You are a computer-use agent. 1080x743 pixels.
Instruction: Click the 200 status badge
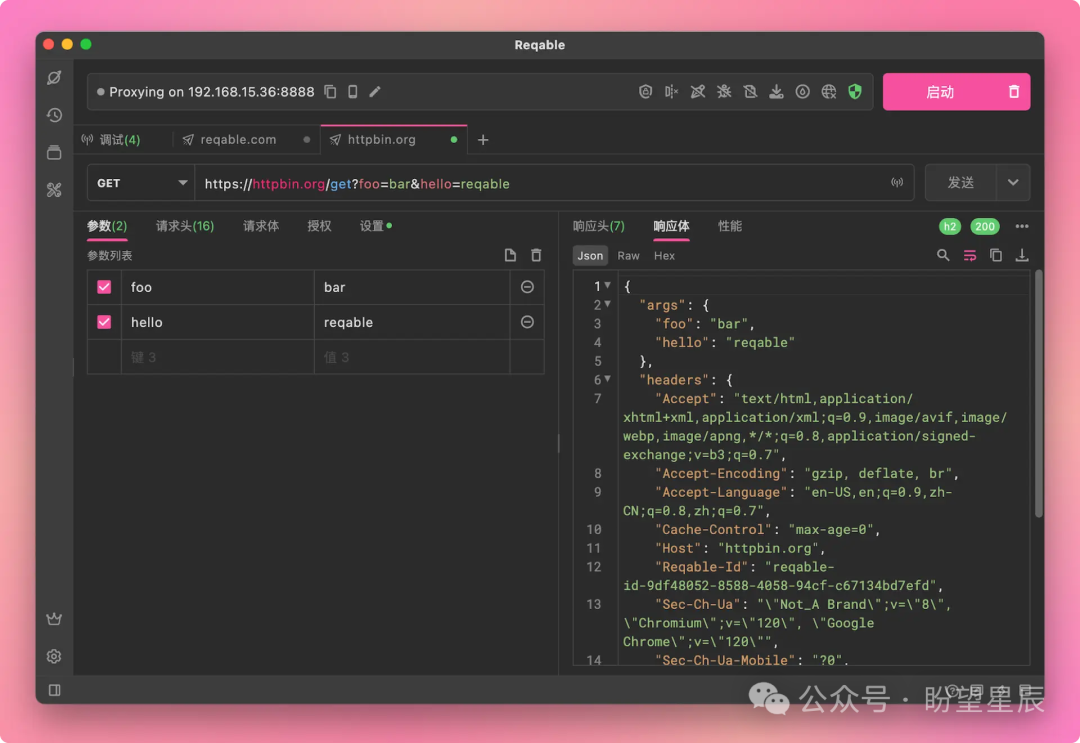click(x=984, y=227)
